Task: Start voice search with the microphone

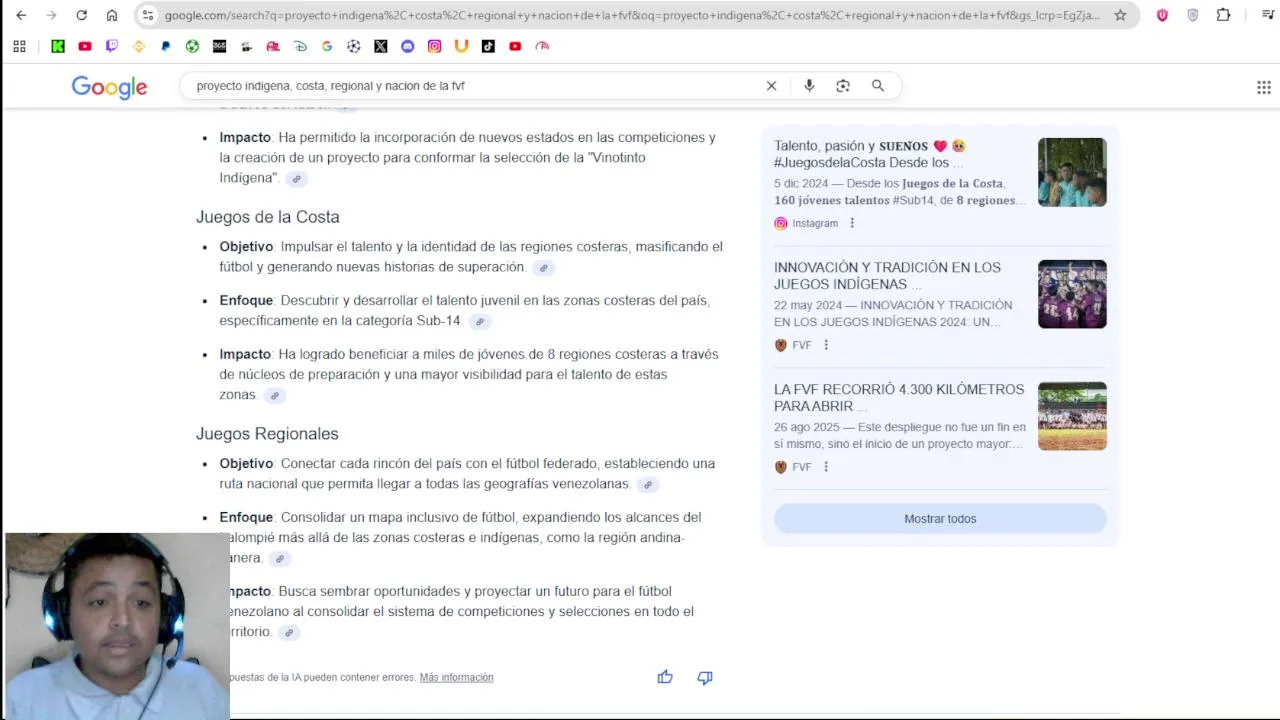Action: 809,86
